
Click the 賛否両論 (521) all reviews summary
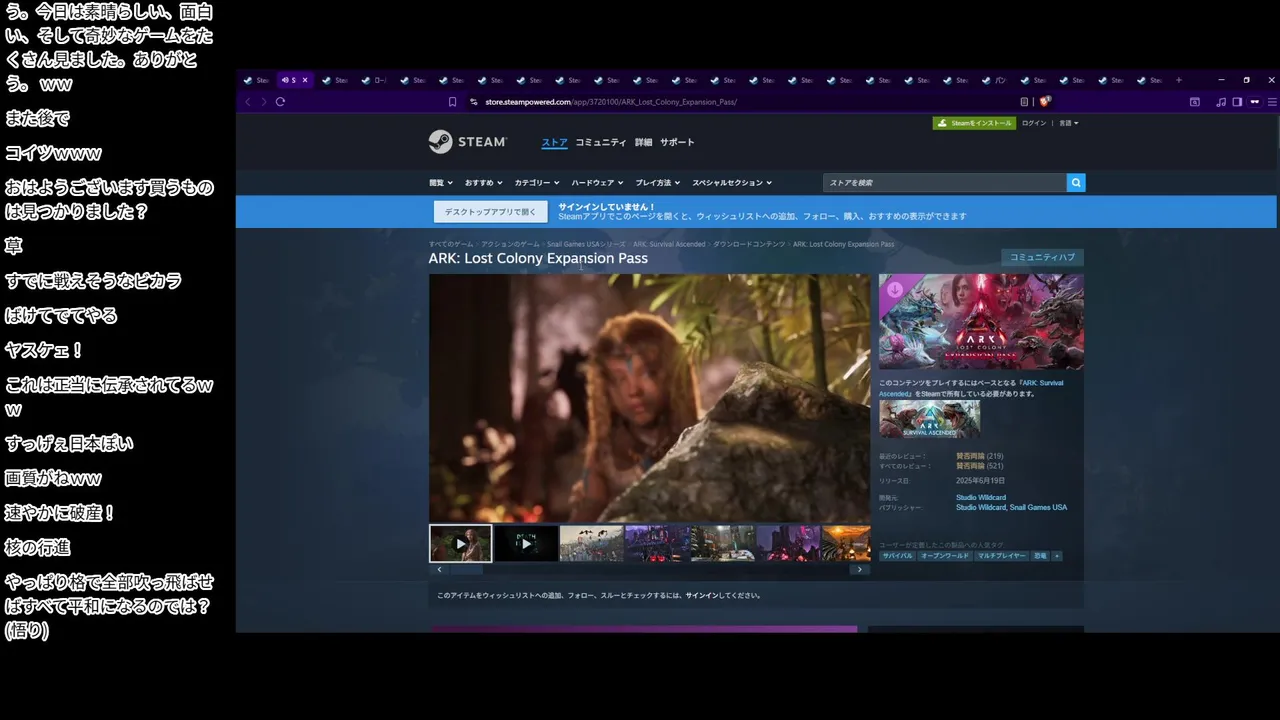[980, 466]
